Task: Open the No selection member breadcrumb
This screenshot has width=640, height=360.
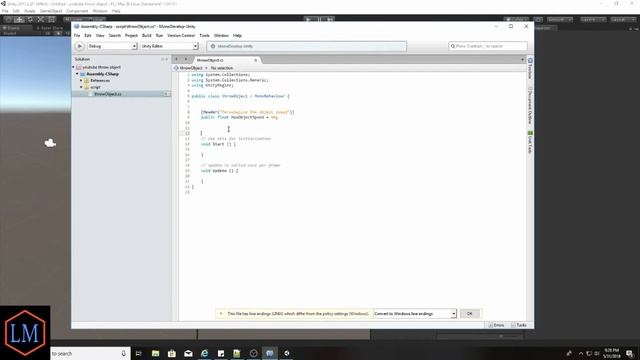Action: click(x=222, y=68)
